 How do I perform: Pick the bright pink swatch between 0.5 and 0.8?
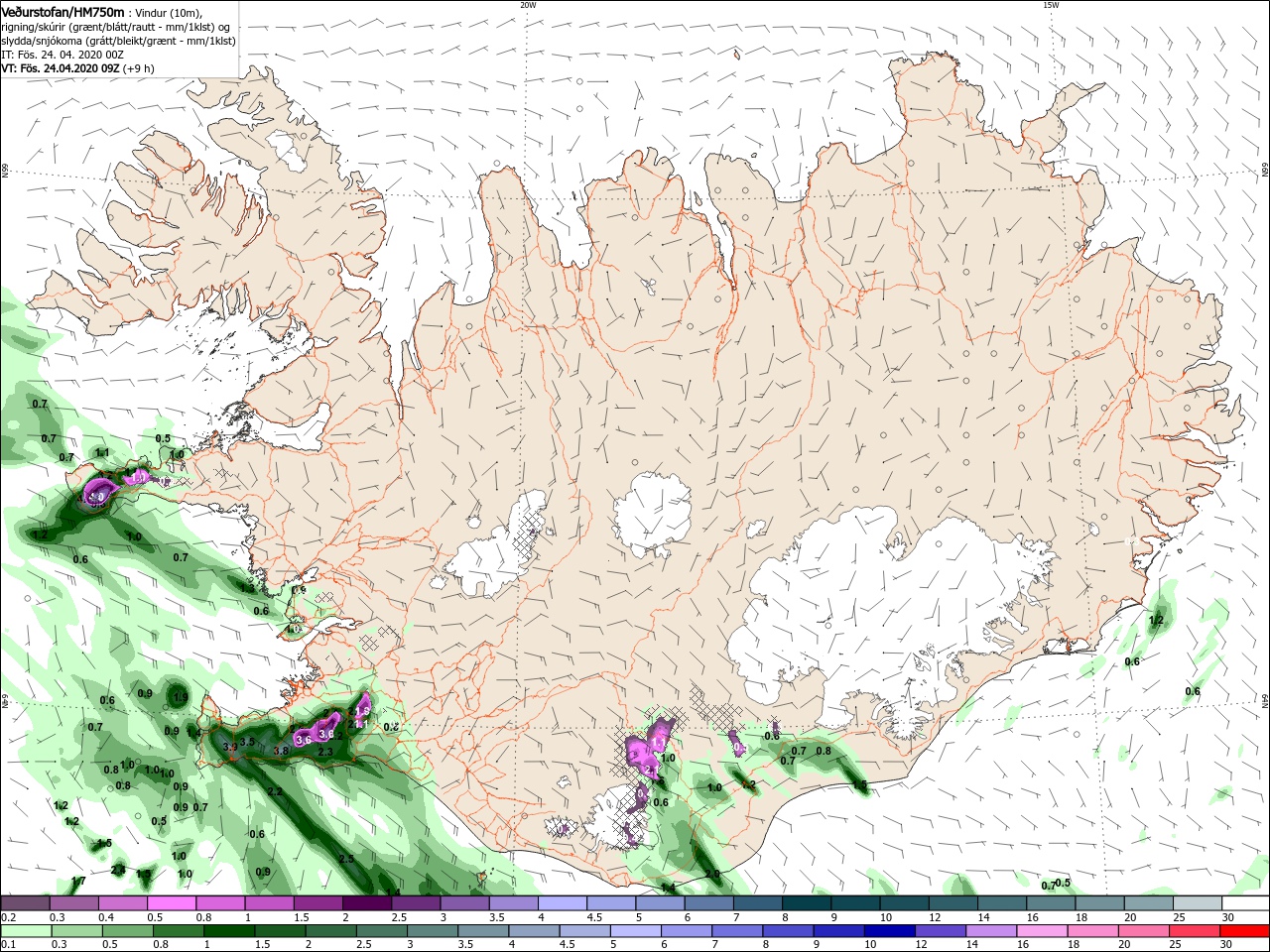pyautogui.click(x=171, y=903)
